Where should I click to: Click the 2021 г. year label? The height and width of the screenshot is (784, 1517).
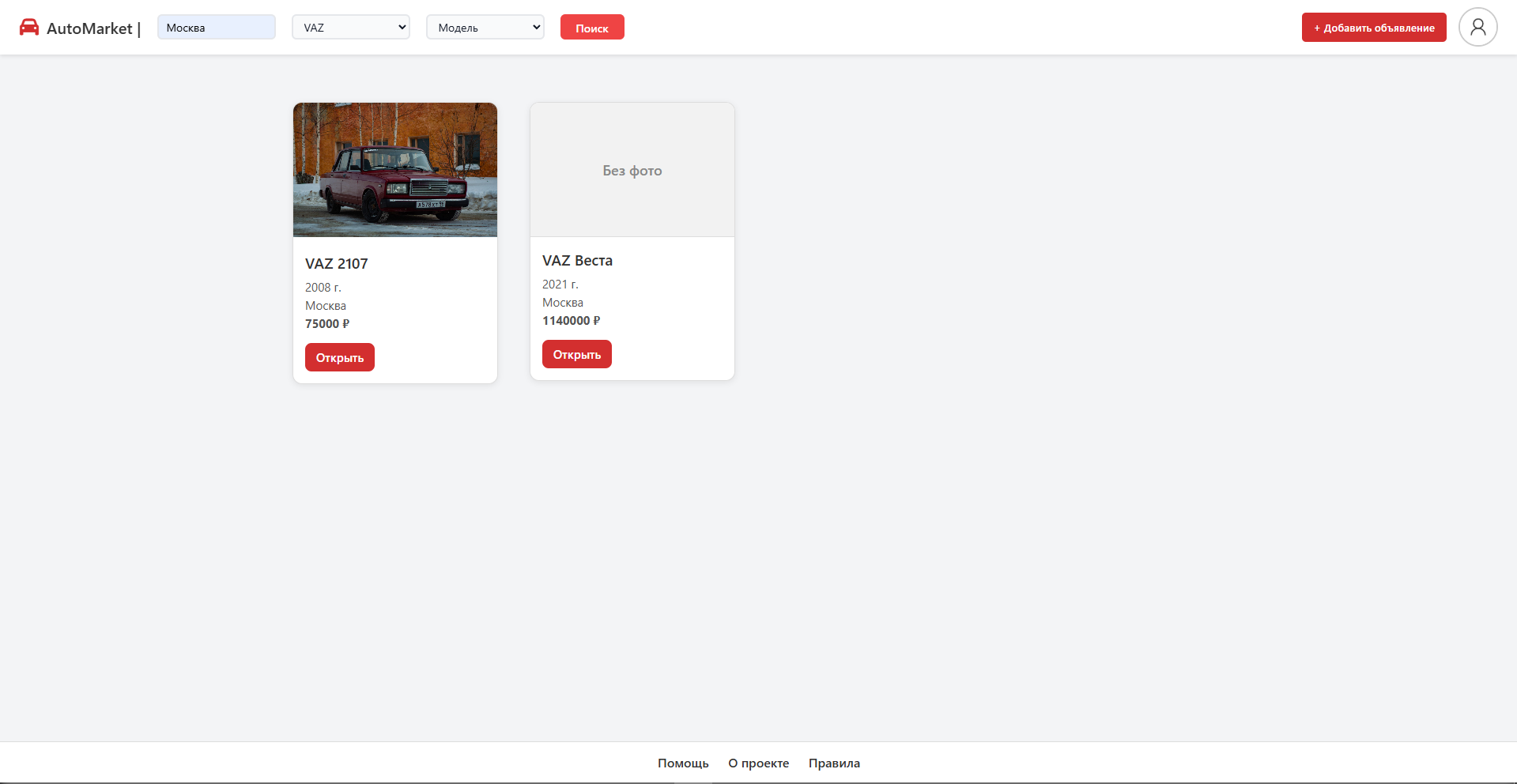pos(560,285)
